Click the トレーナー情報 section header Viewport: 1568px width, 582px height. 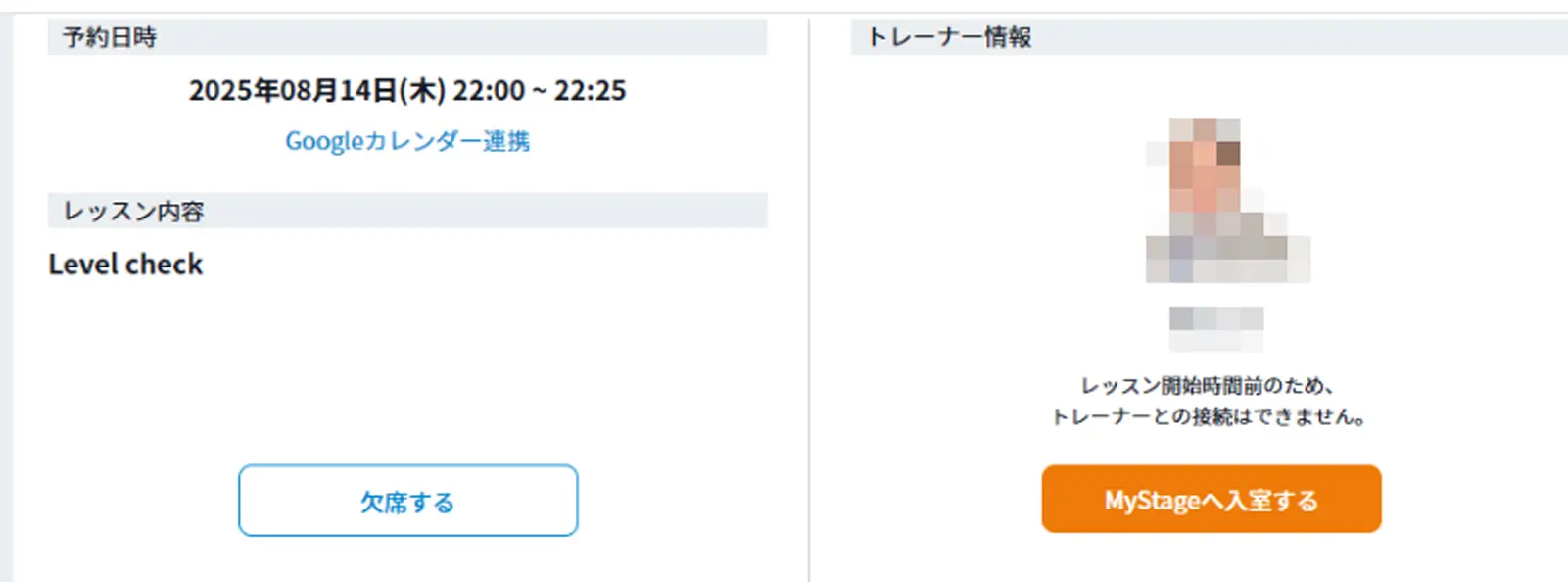(x=949, y=37)
